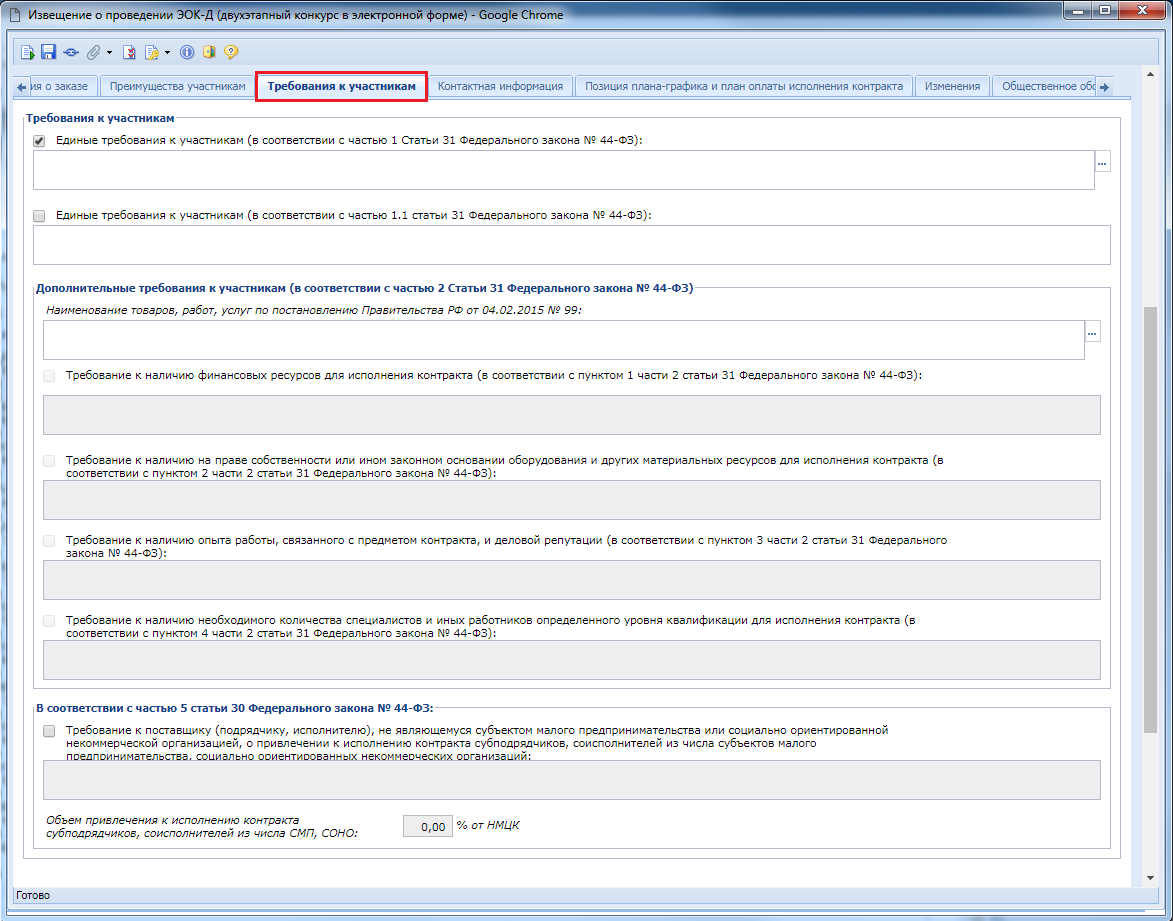Open the dropdown arrow beside the paperclip
1173x921 pixels.
click(x=109, y=52)
